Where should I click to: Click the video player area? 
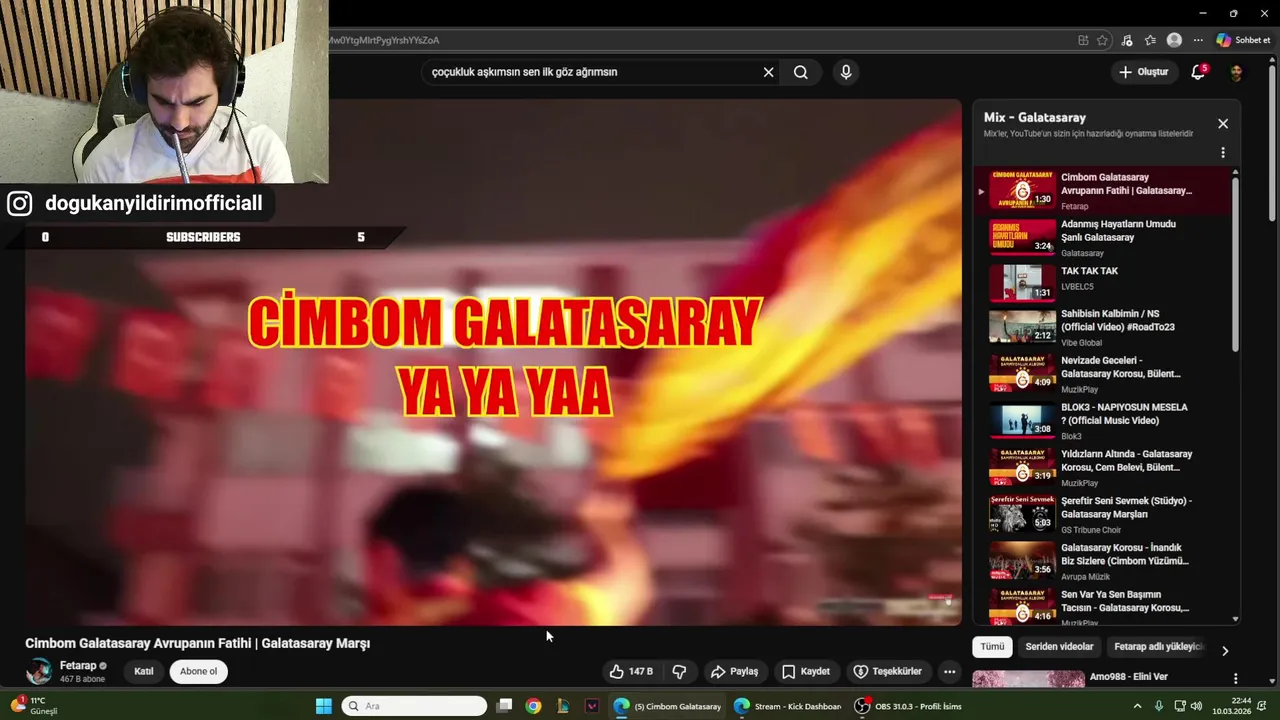tap(493, 362)
